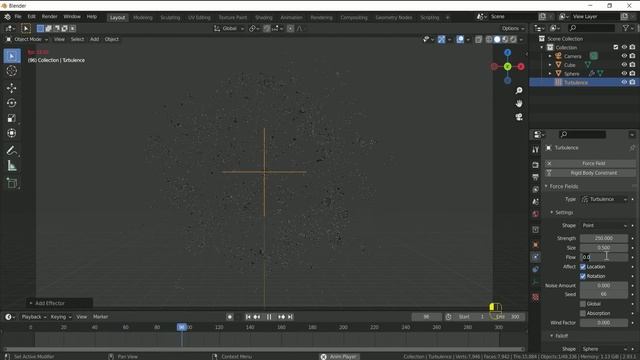Open the Window menu

point(72,17)
